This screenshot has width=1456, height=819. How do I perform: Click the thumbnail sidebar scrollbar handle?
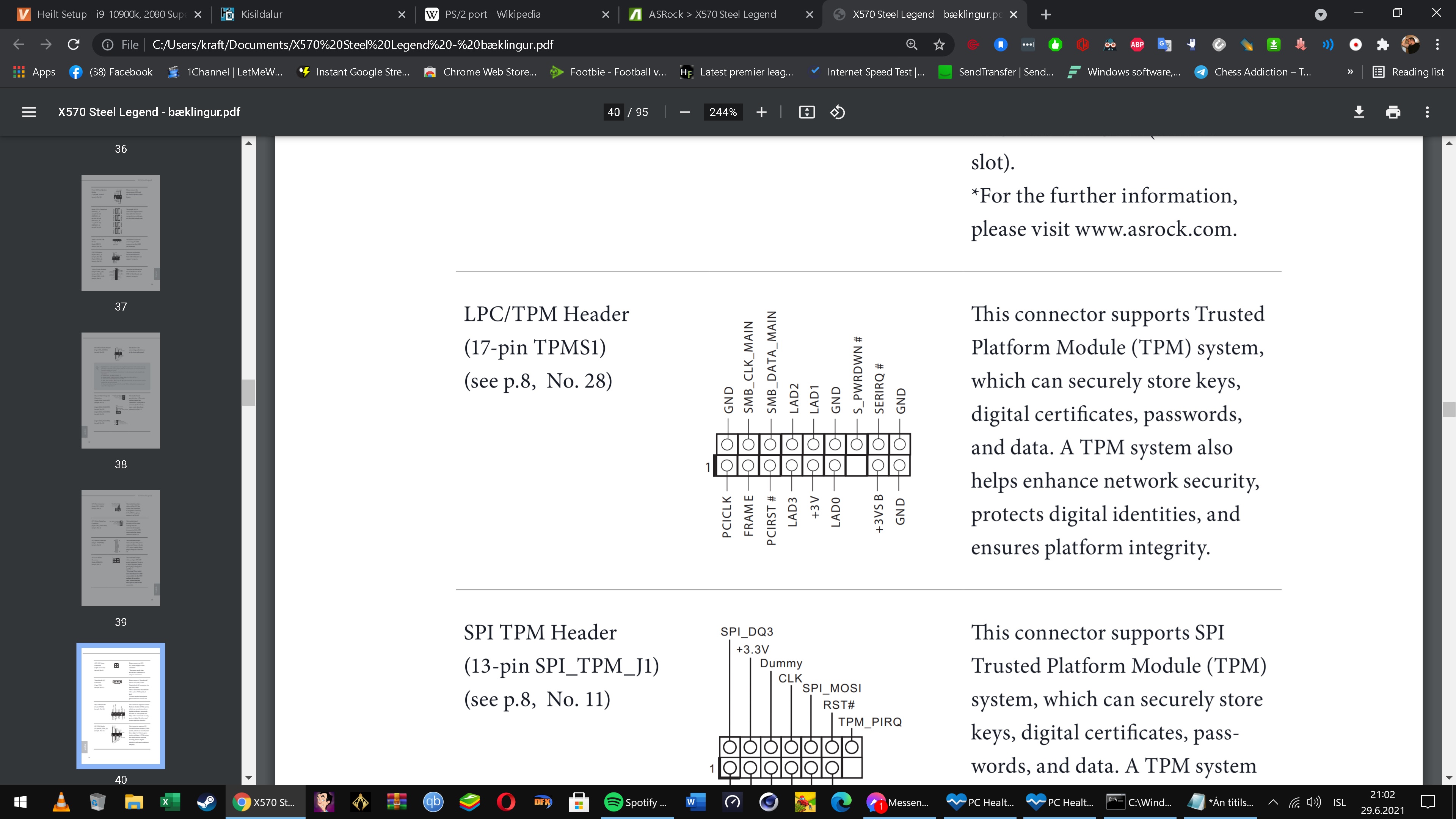[x=249, y=392]
